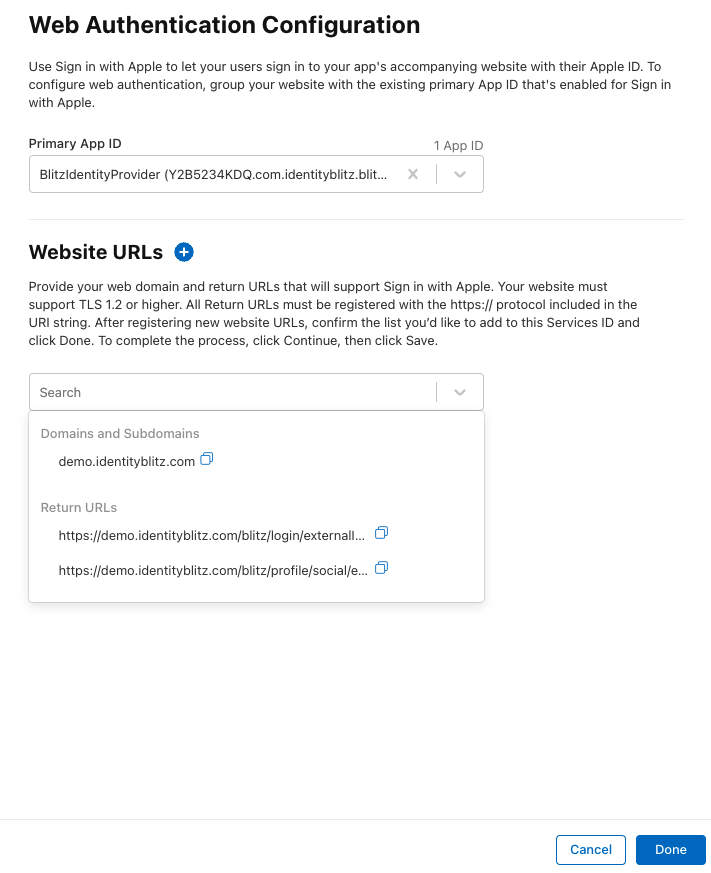Copy the demo.identityblitz.com domain
The height and width of the screenshot is (873, 711).
click(x=207, y=459)
